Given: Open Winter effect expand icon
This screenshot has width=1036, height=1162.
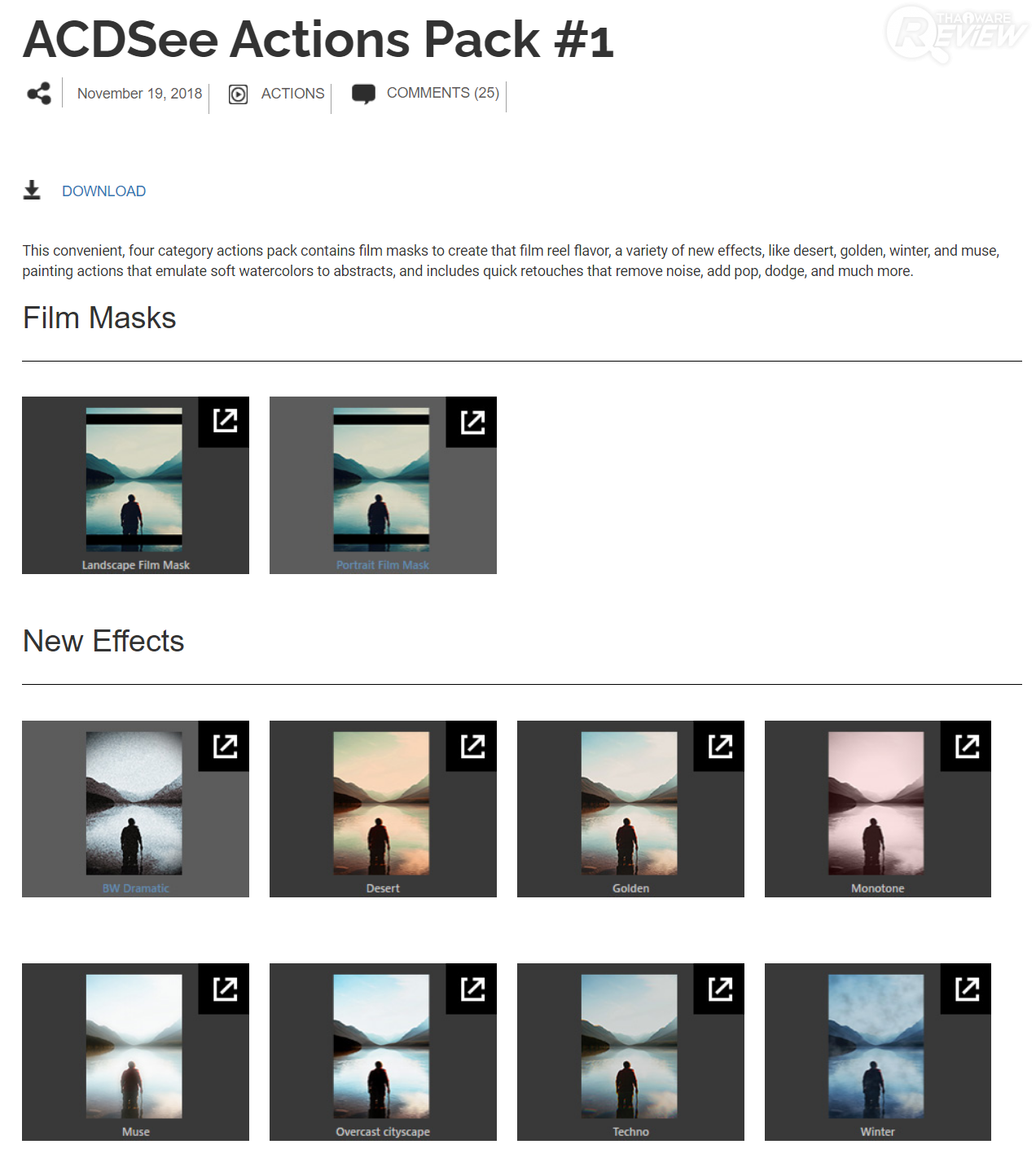Looking at the screenshot, I should 966,989.
